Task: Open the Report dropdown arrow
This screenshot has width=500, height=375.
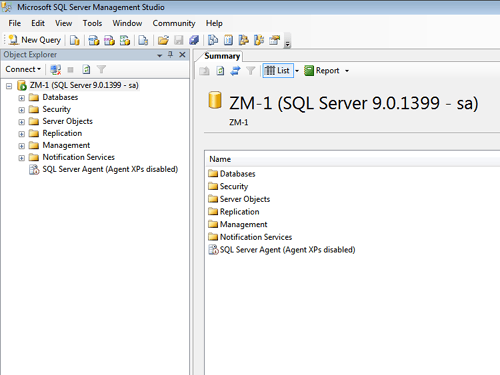Action: [x=347, y=71]
